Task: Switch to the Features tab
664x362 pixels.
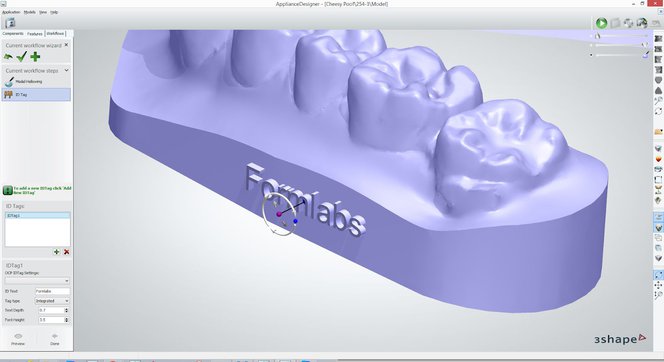Action: click(35, 33)
